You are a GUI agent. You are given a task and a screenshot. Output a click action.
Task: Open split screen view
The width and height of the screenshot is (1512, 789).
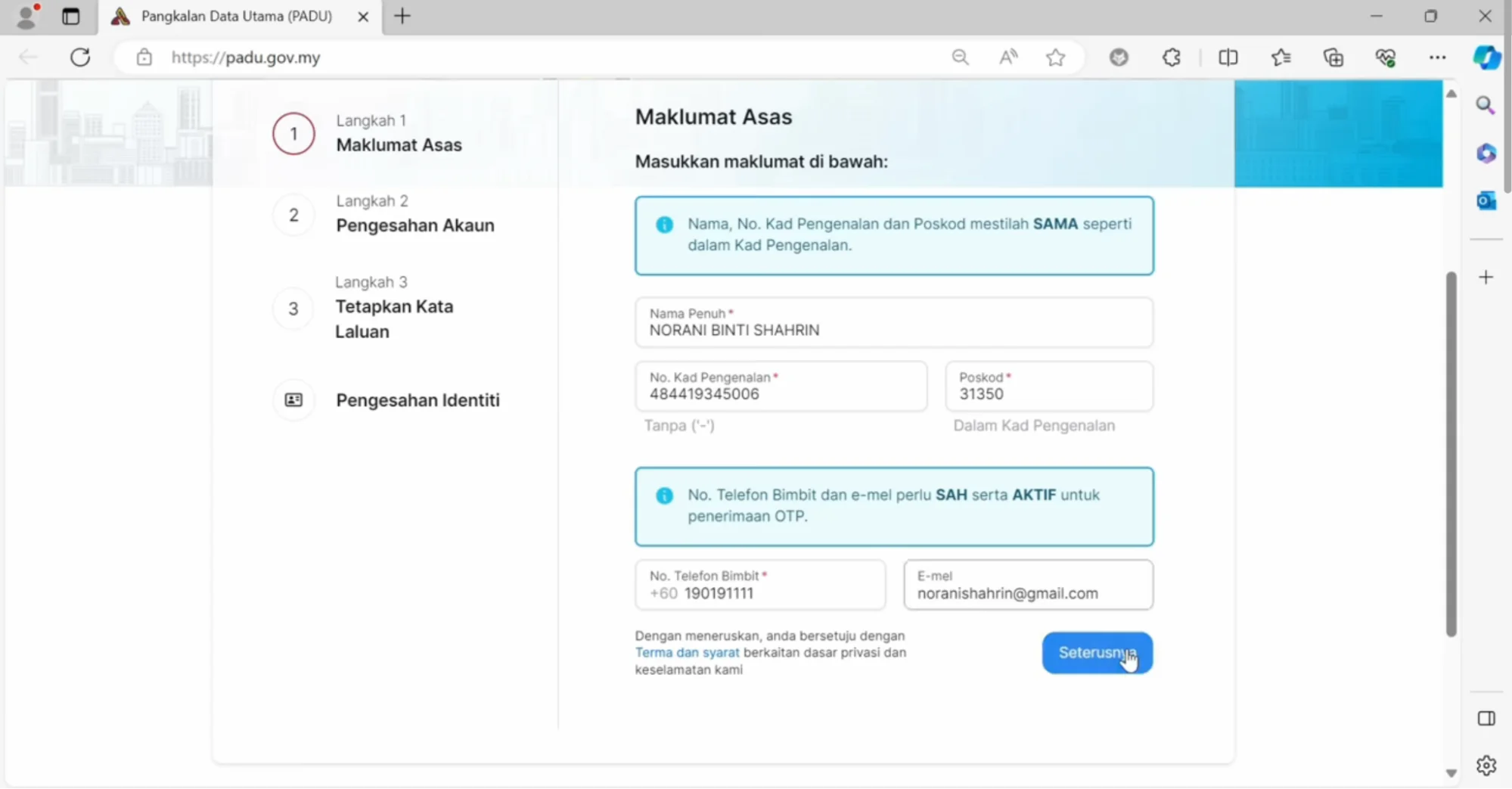tap(1228, 57)
